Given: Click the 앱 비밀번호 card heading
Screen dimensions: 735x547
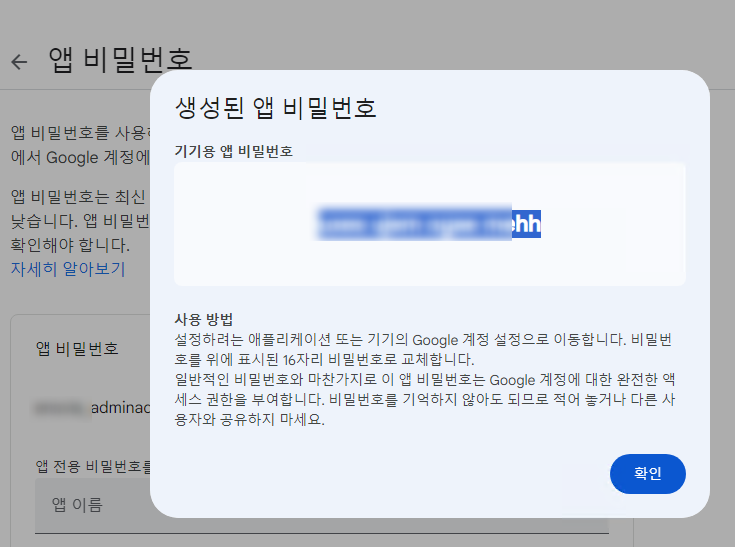Looking at the screenshot, I should 77,348.
